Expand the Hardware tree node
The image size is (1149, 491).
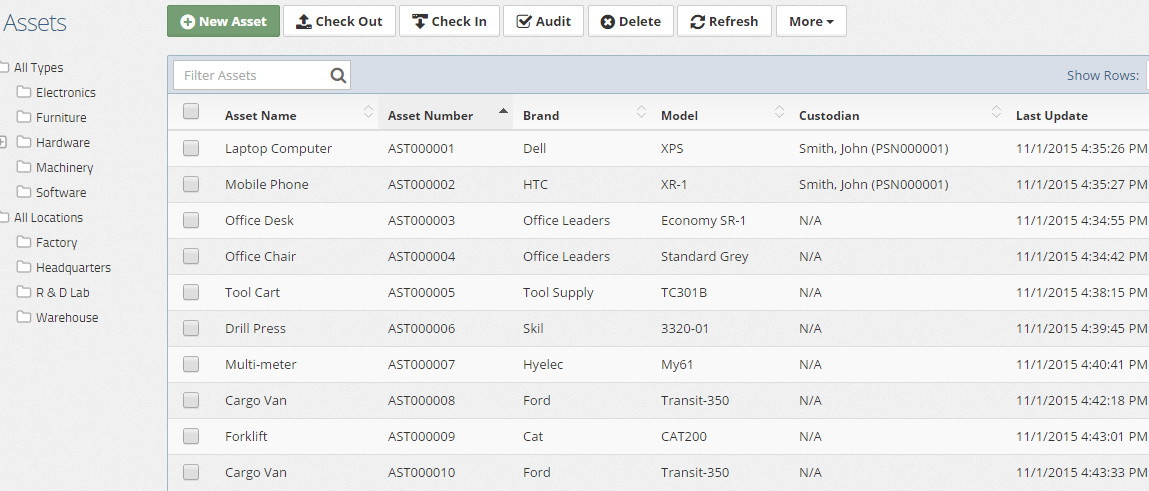(x=3, y=142)
